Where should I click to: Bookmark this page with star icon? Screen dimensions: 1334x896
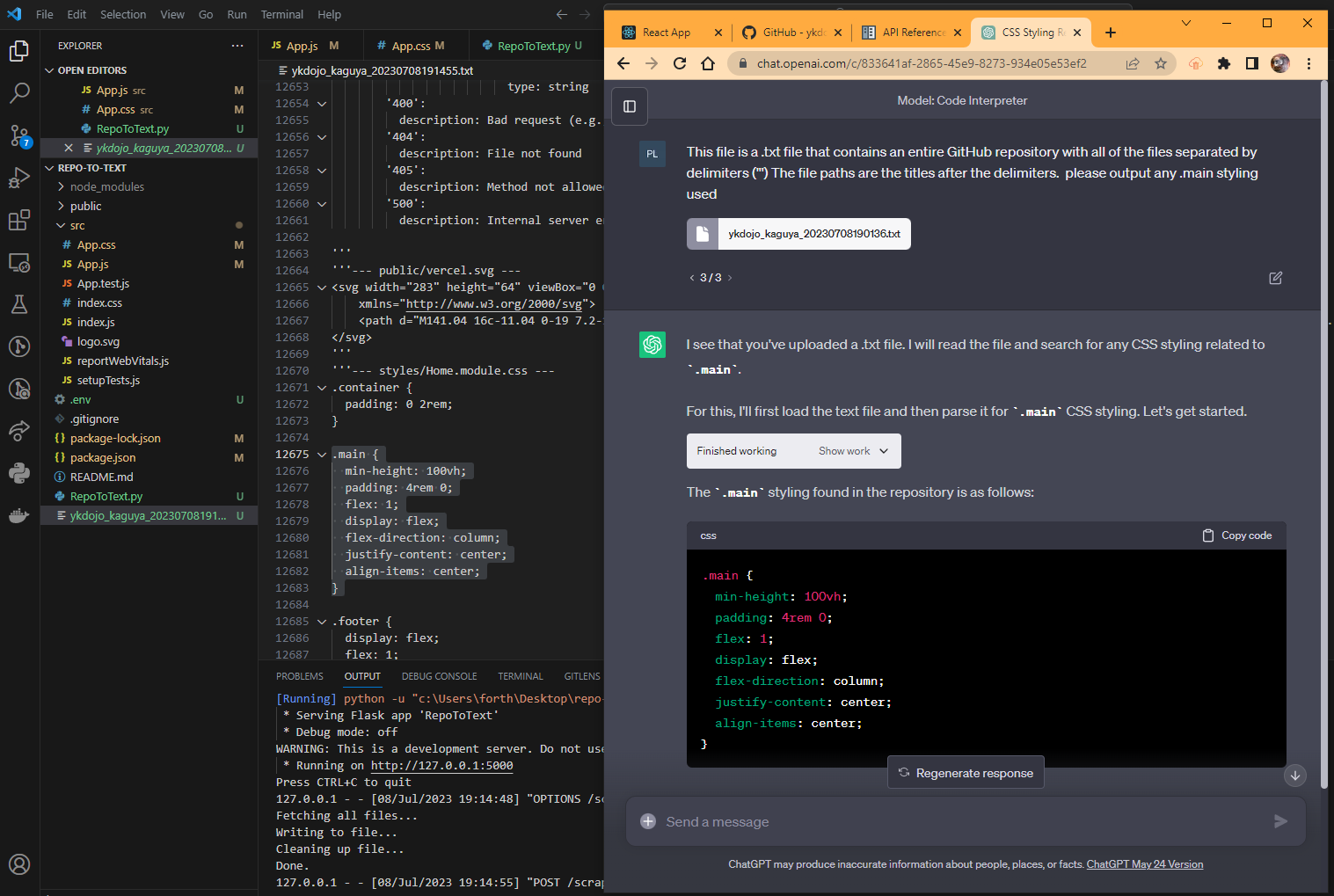pos(1161,63)
